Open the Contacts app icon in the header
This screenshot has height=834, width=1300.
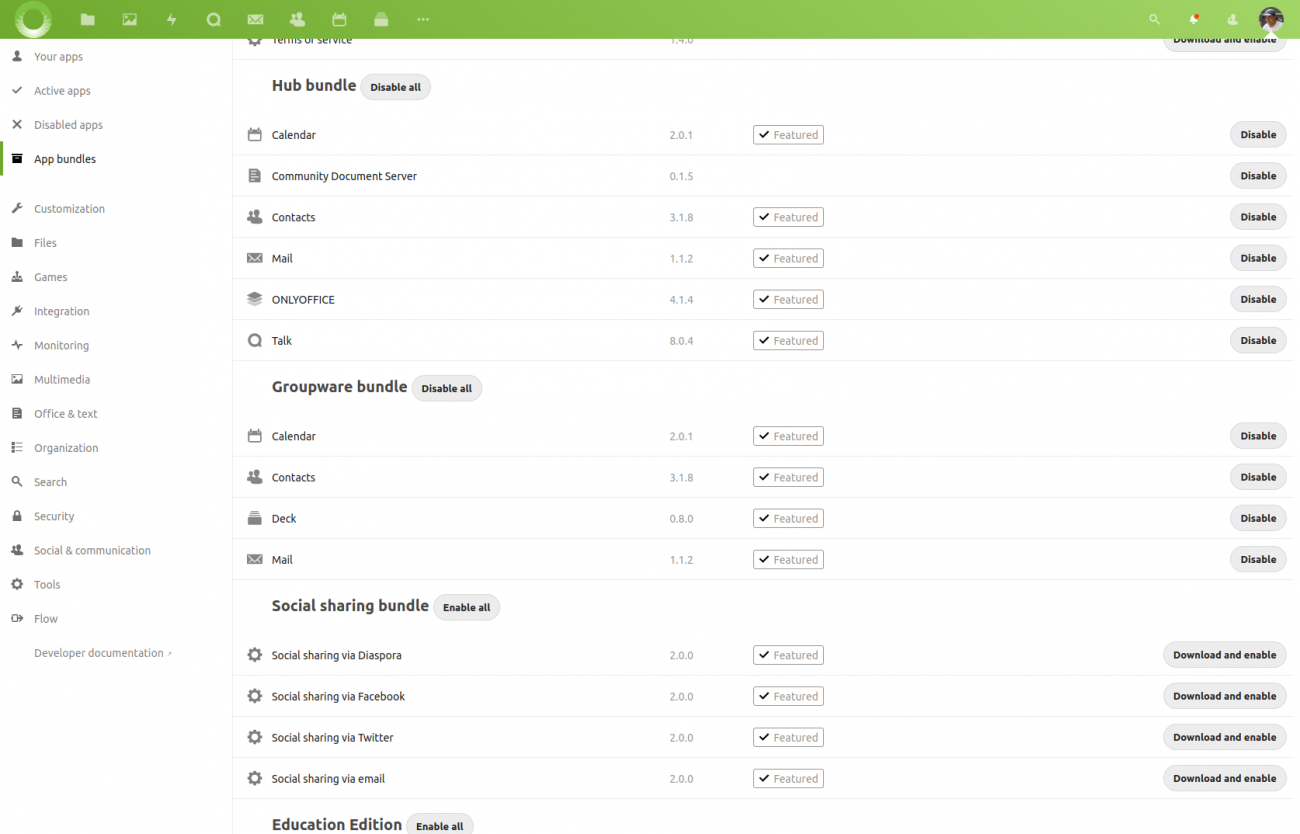point(297,19)
